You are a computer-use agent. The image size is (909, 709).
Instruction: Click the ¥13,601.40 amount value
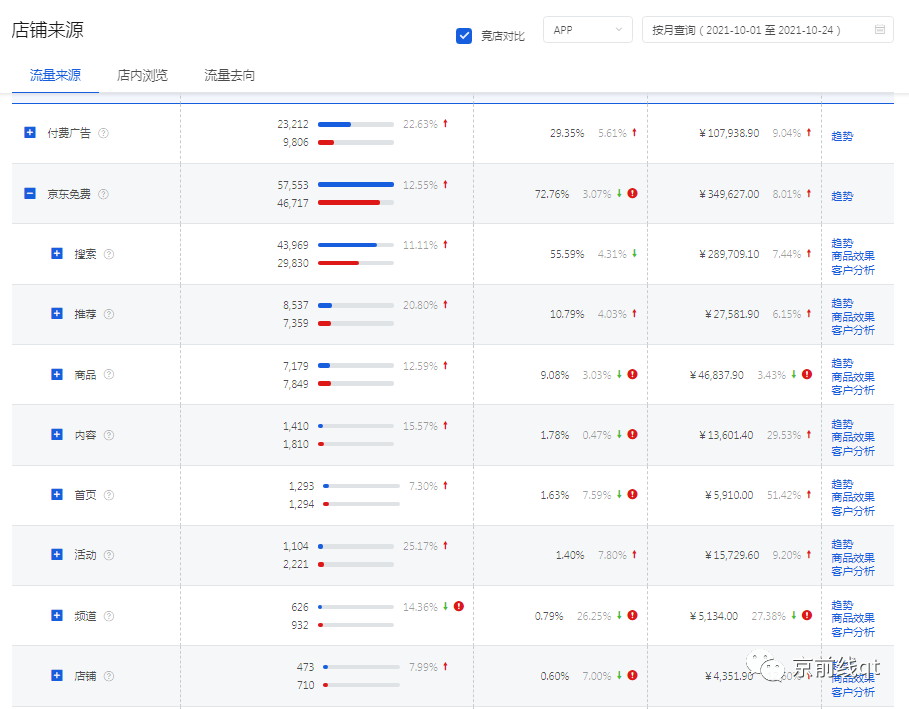point(726,435)
